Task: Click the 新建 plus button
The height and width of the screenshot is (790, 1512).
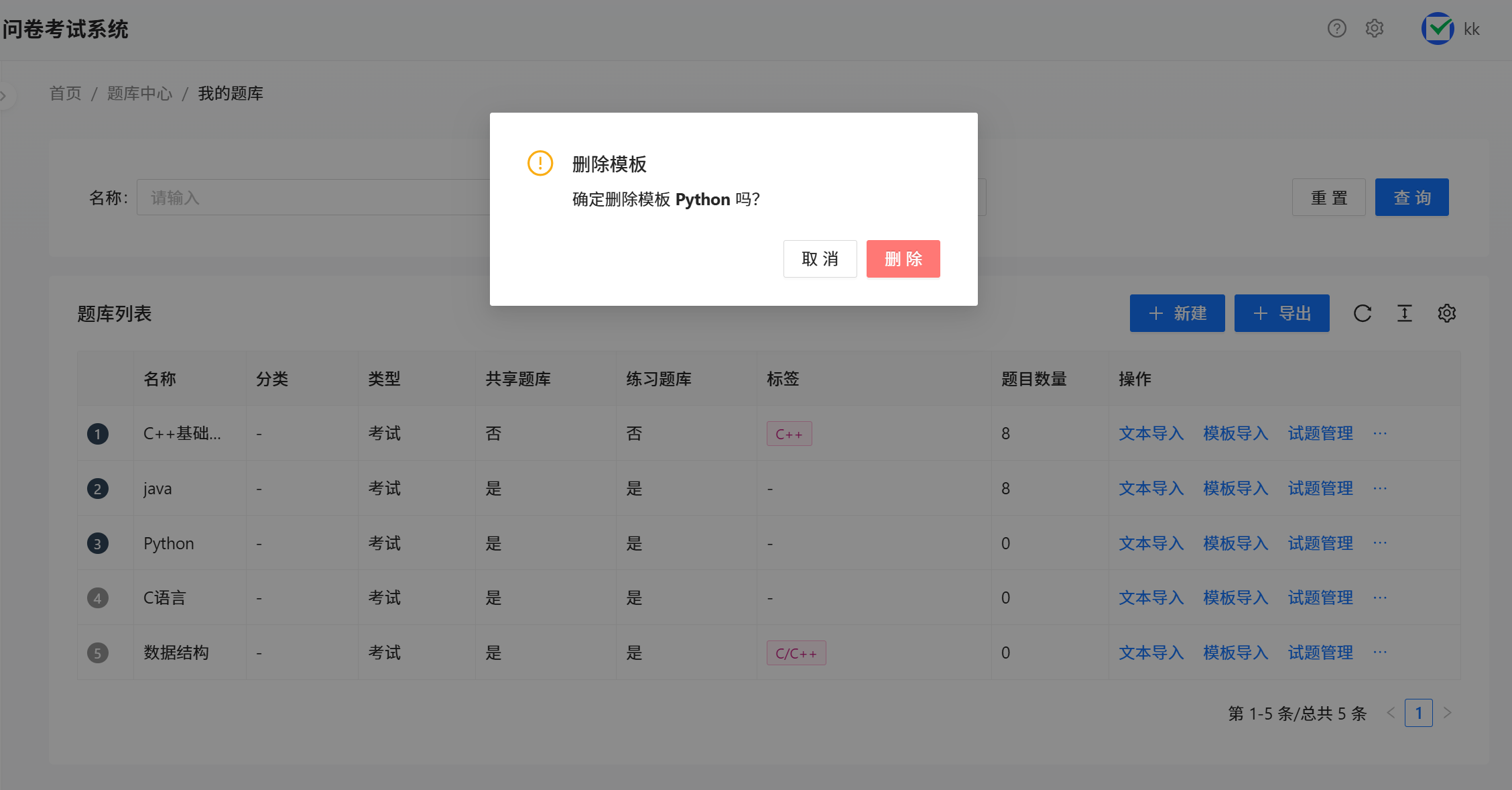Action: [x=1177, y=313]
